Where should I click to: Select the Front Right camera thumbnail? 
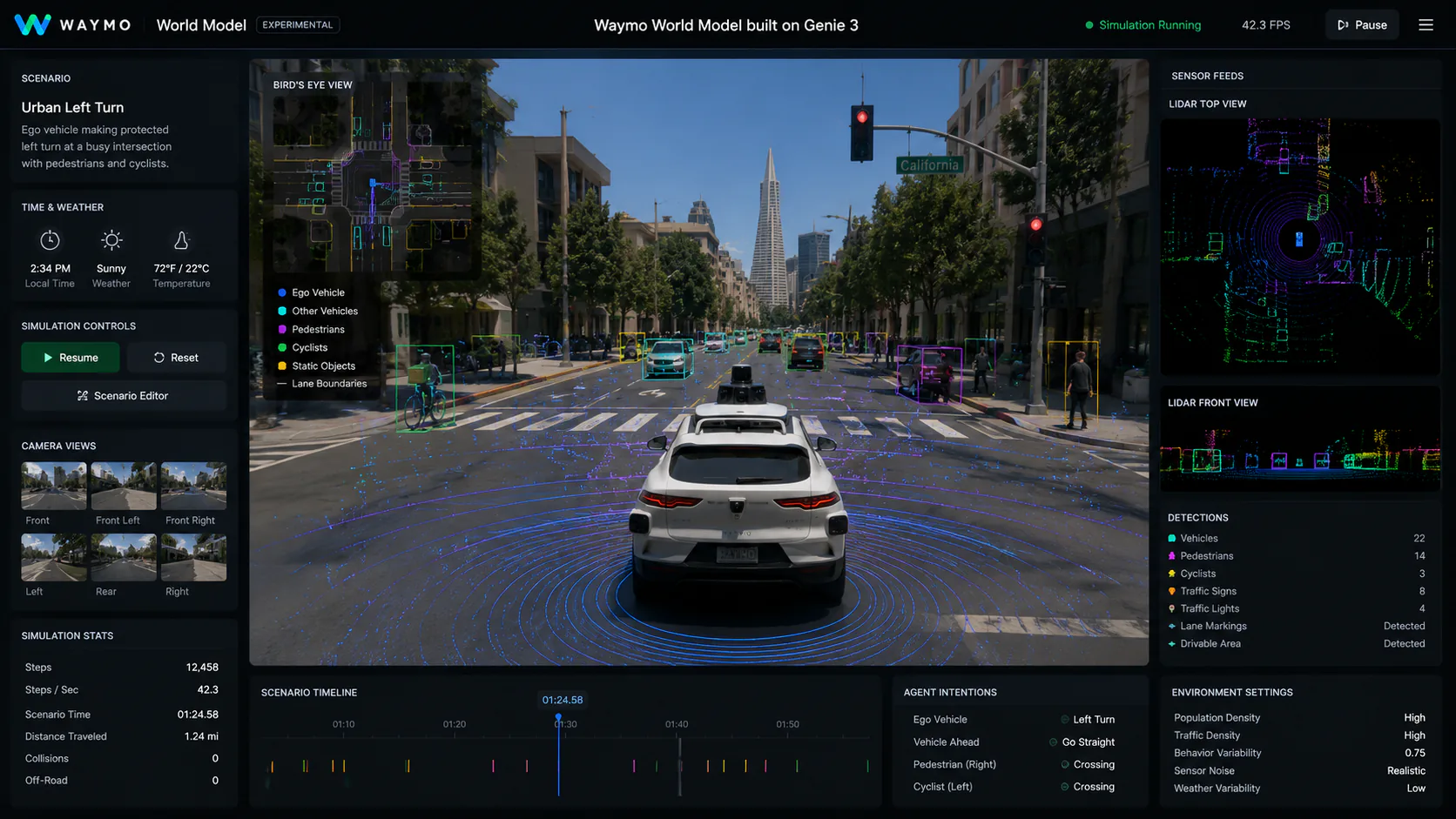193,486
